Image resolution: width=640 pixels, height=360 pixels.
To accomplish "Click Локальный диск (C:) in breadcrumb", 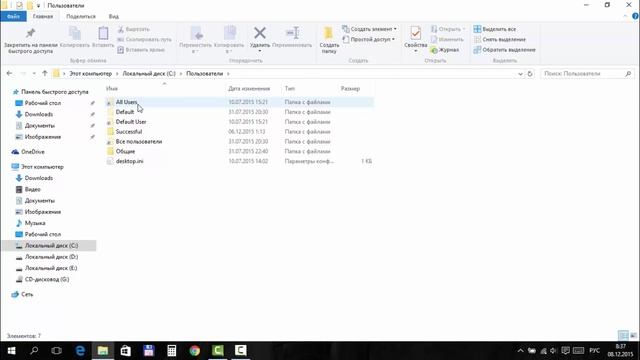I will coord(149,74).
